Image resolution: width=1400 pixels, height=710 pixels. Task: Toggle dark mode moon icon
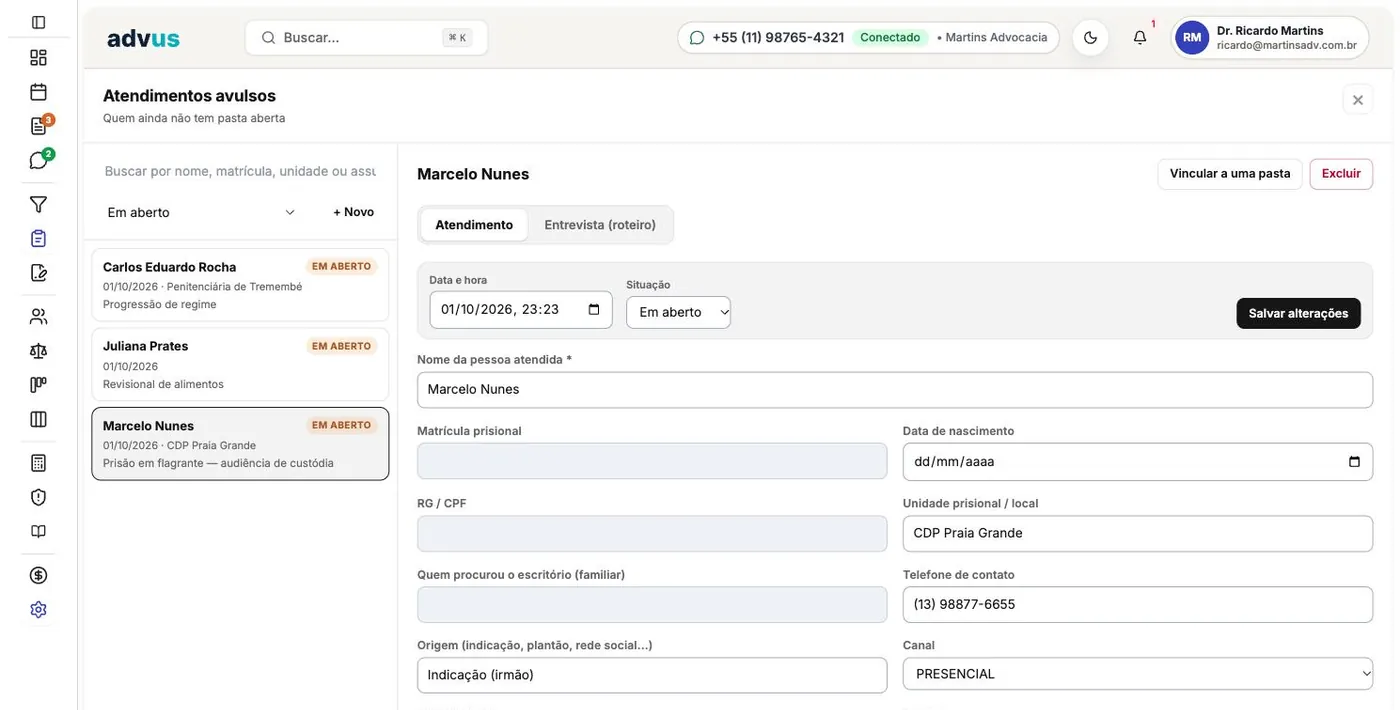click(1090, 38)
